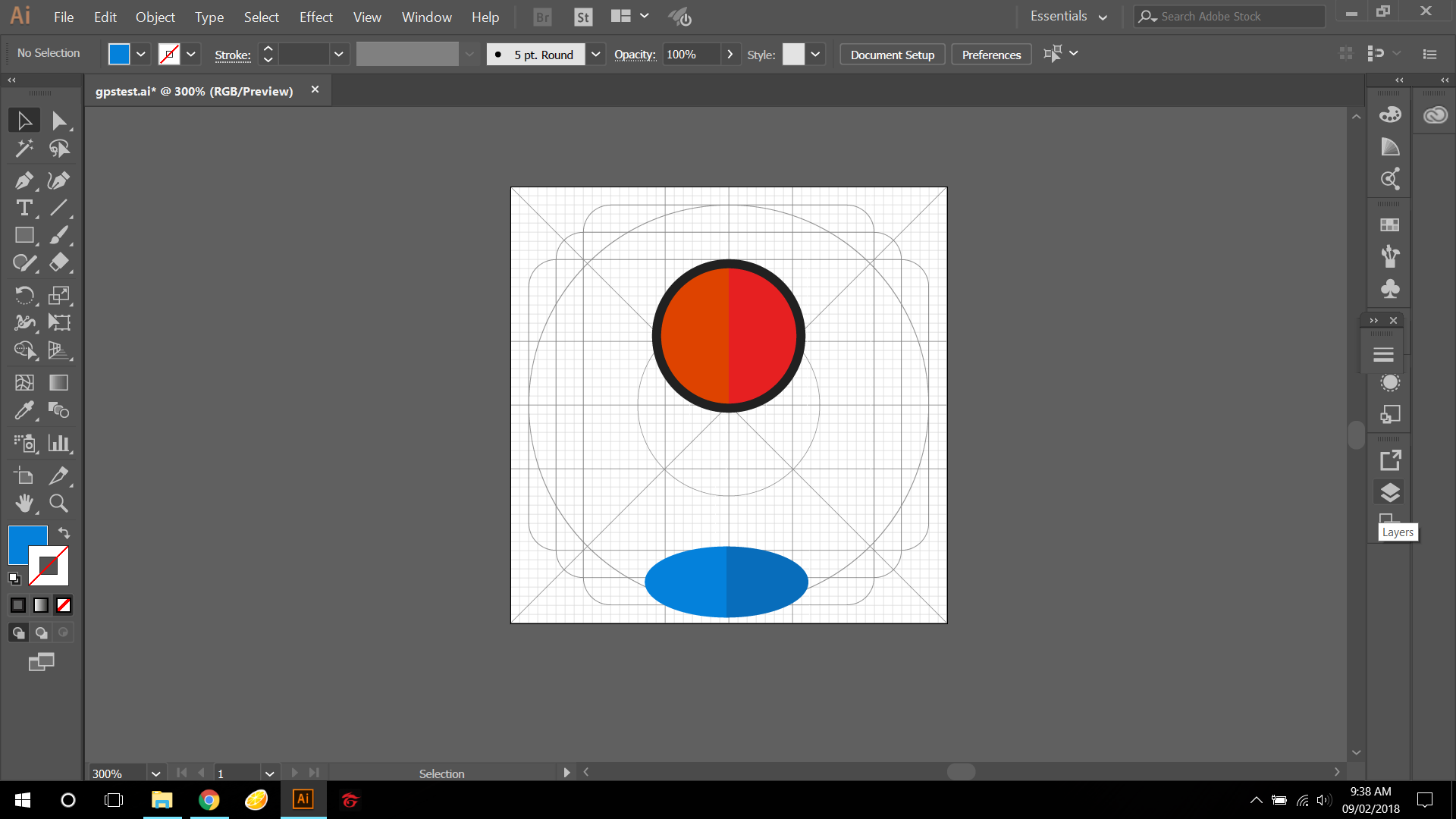Switch fill type to Gradient
Image resolution: width=1456 pixels, height=819 pixels.
pos(40,604)
